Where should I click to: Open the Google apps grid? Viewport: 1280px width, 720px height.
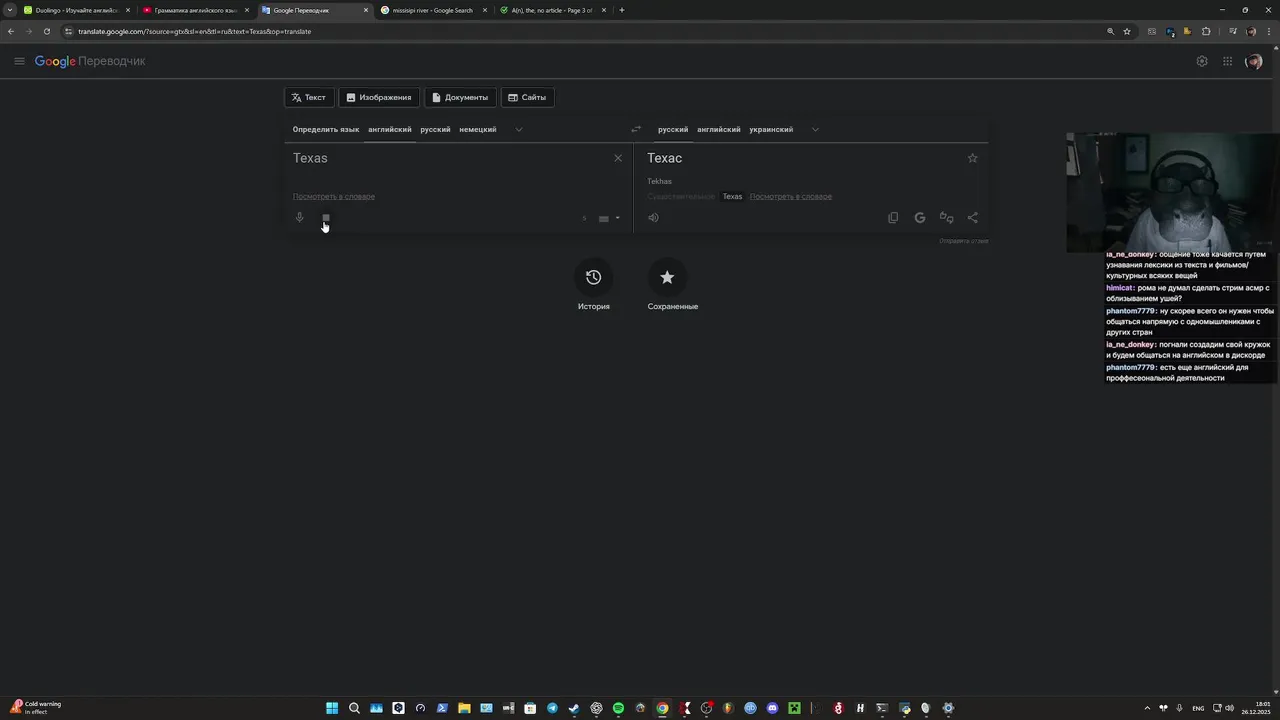[x=1227, y=61]
